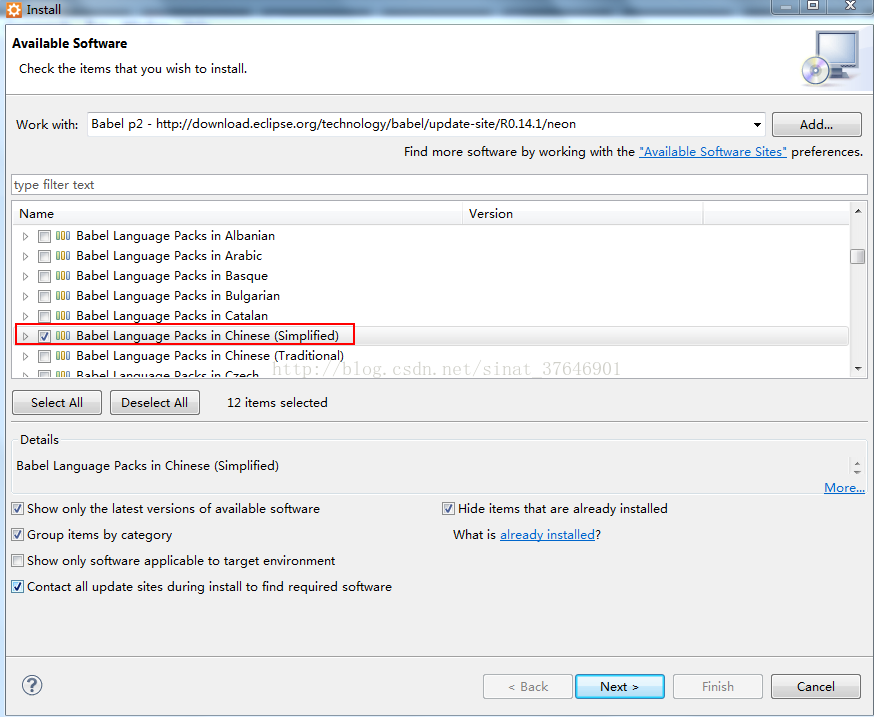Click the Chinese (Simplified) pack feature icon
Image resolution: width=874 pixels, height=717 pixels.
click(63, 336)
